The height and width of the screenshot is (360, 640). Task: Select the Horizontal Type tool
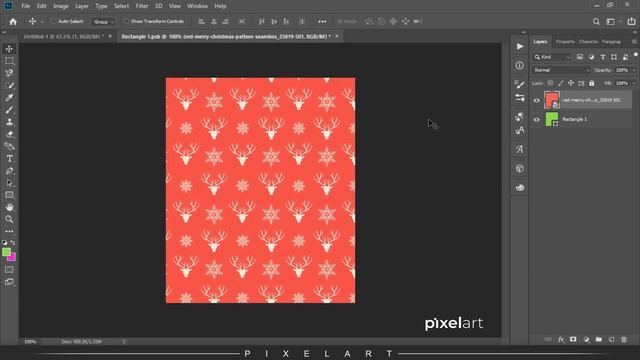pos(9,158)
